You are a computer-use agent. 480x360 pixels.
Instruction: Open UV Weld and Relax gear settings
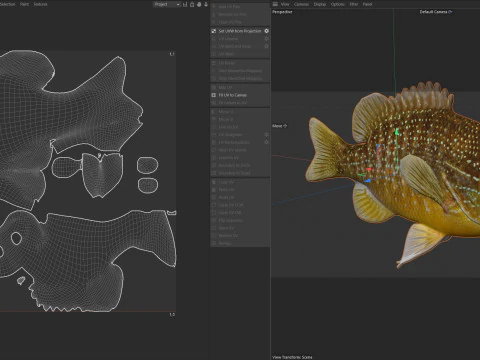[266, 46]
